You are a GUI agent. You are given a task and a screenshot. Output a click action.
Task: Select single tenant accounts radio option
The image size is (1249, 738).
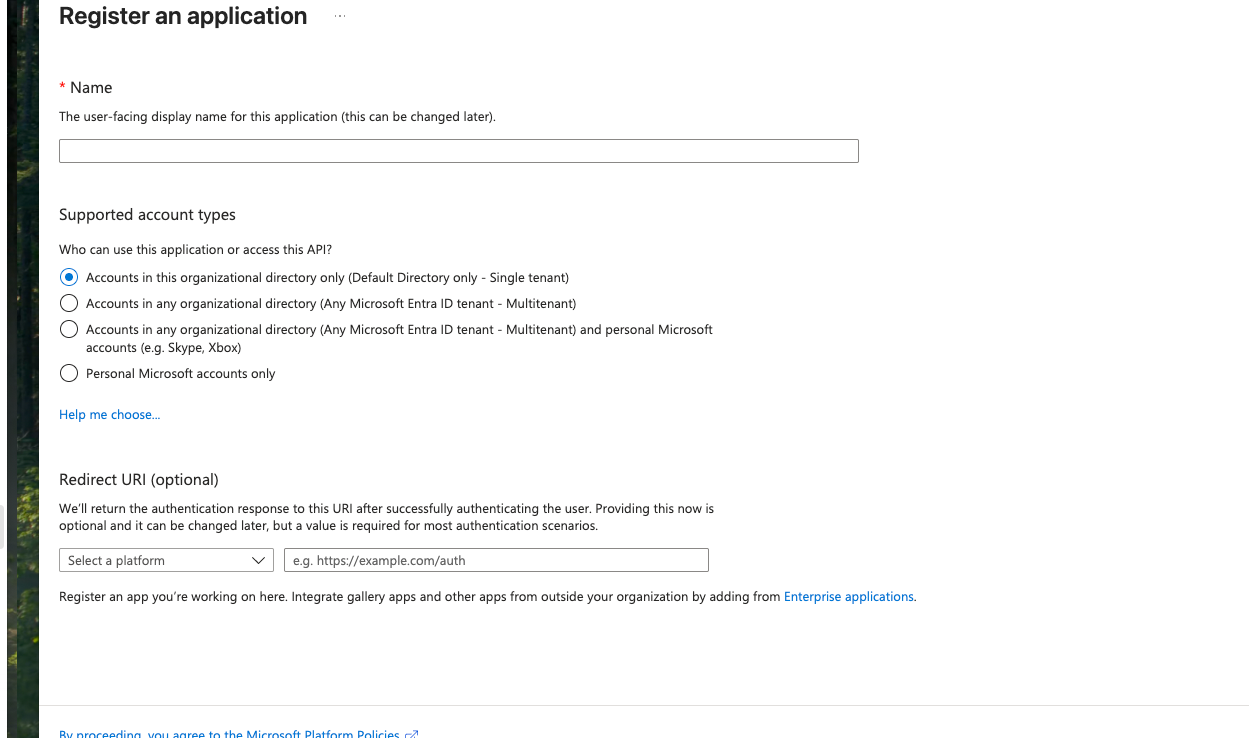69,277
